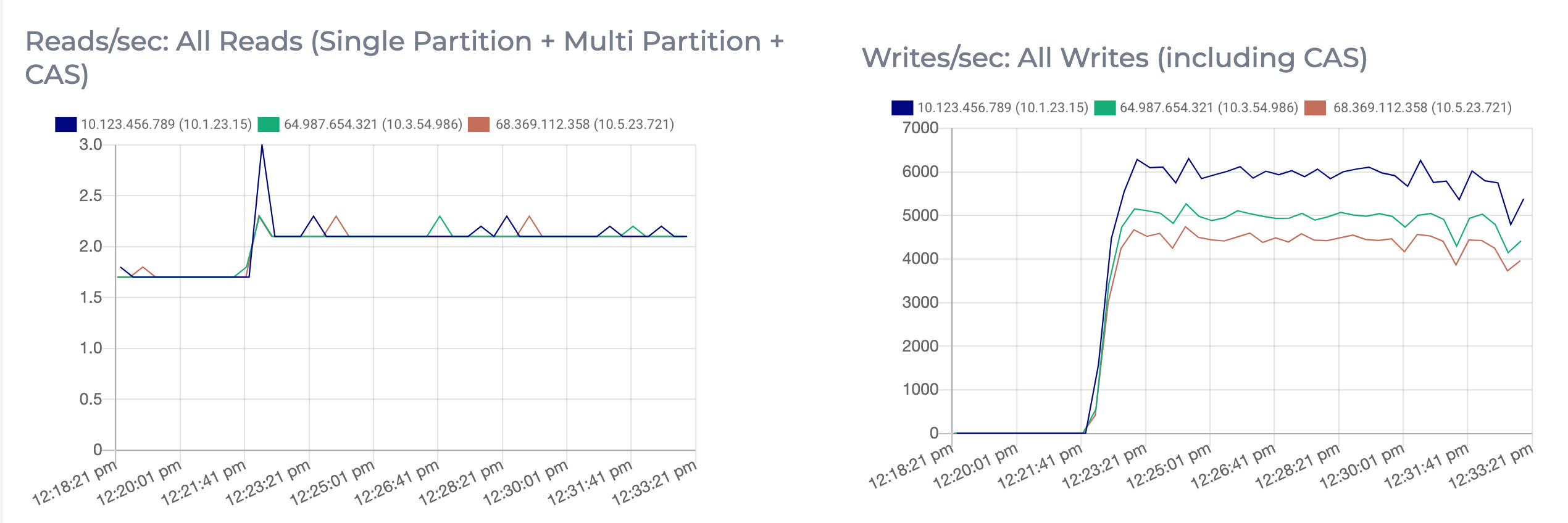Click the 3.0 y-axis label on Reads chart
The height and width of the screenshot is (523, 1568).
[x=91, y=145]
